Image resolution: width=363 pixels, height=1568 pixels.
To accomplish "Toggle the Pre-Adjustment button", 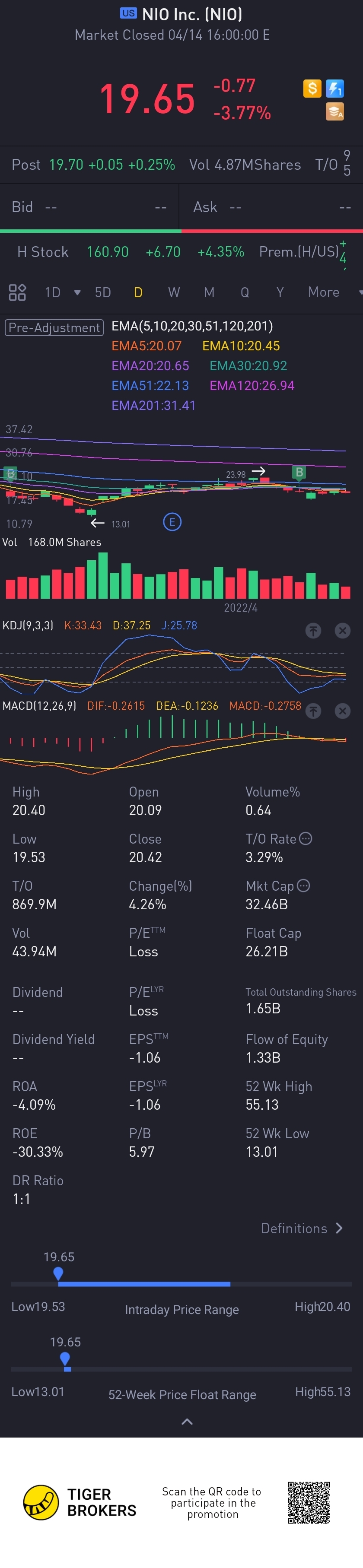I will 54,327.
